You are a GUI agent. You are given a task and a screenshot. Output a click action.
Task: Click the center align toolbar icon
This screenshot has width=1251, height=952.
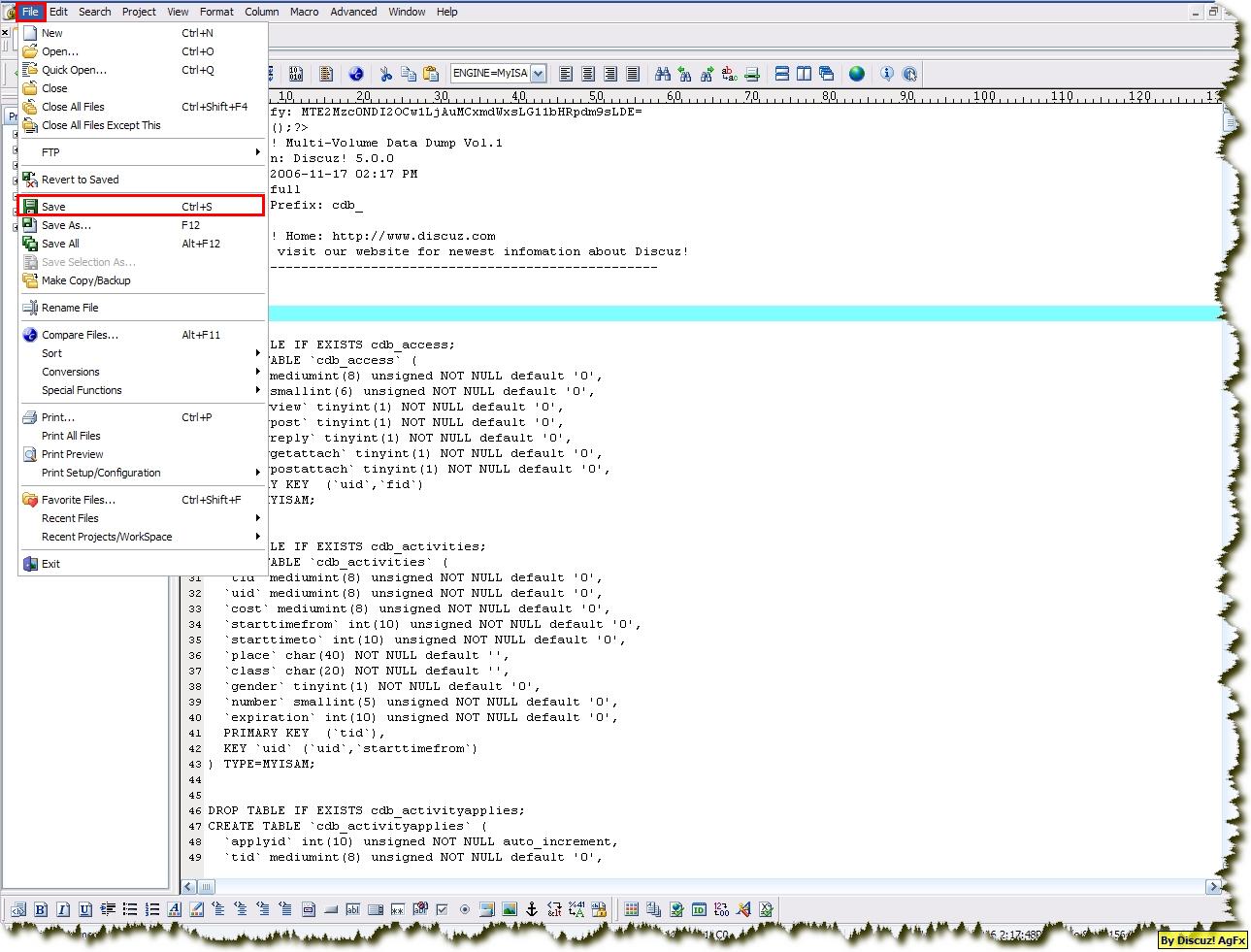[587, 74]
